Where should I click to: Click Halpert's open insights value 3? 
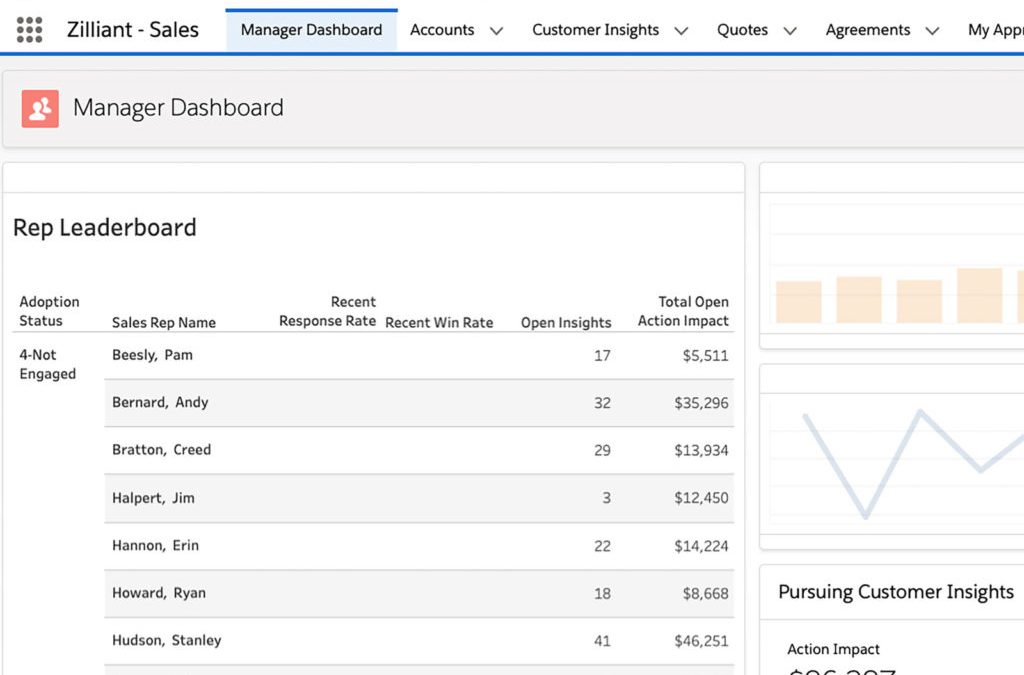click(x=607, y=498)
